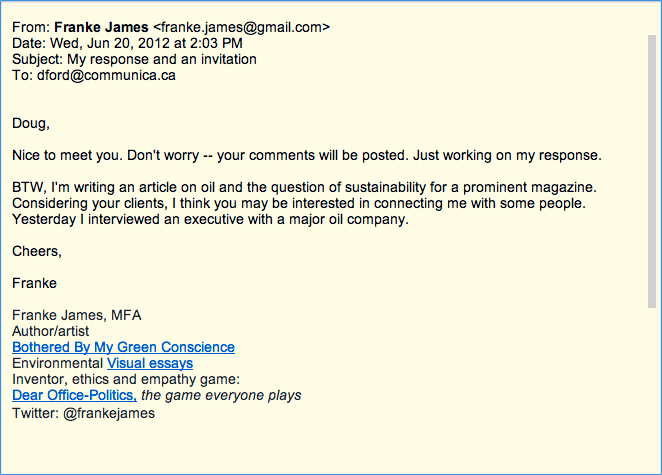The height and width of the screenshot is (475, 662).
Task: Click the vertical scrollbar thumb
Action: tap(652, 171)
